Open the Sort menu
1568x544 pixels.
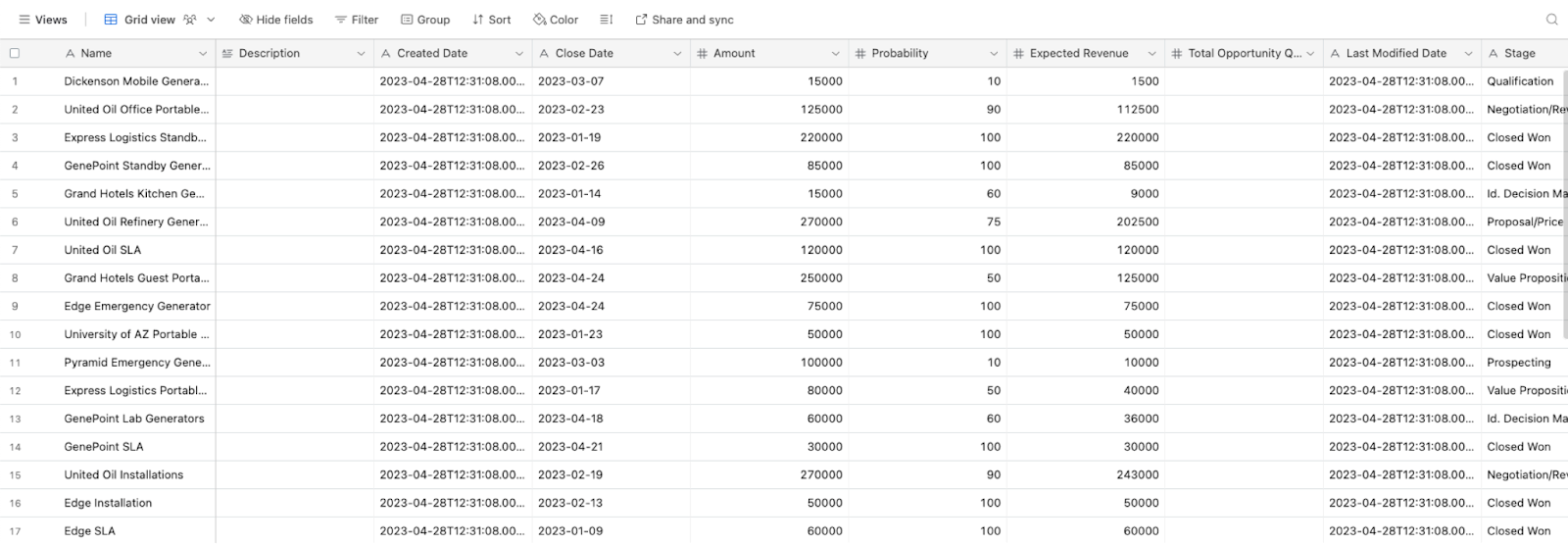(492, 20)
